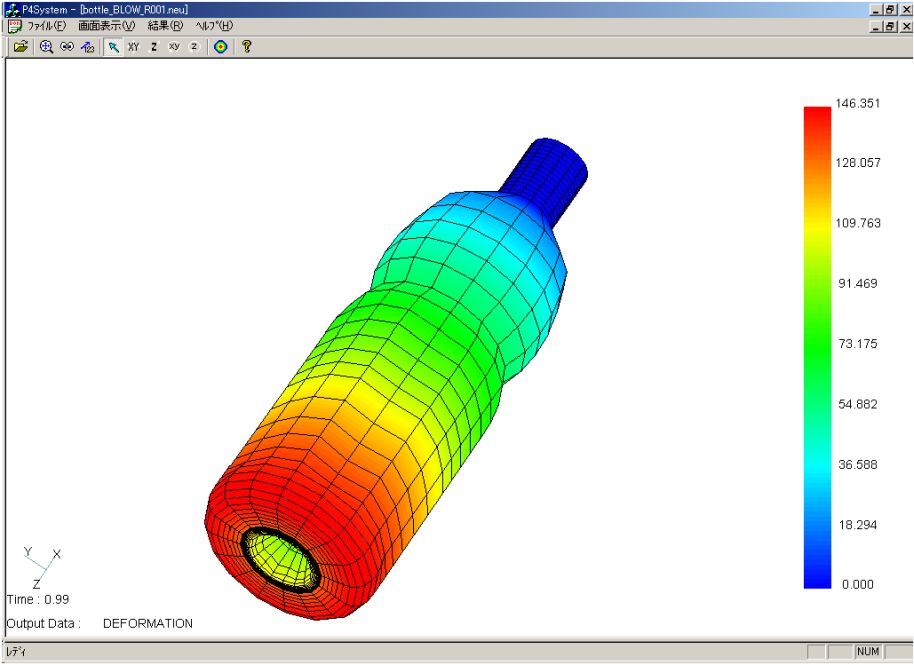Image resolution: width=914 pixels, height=665 pixels.
Task: Click the P4System title bar icon
Action: pos(12,10)
